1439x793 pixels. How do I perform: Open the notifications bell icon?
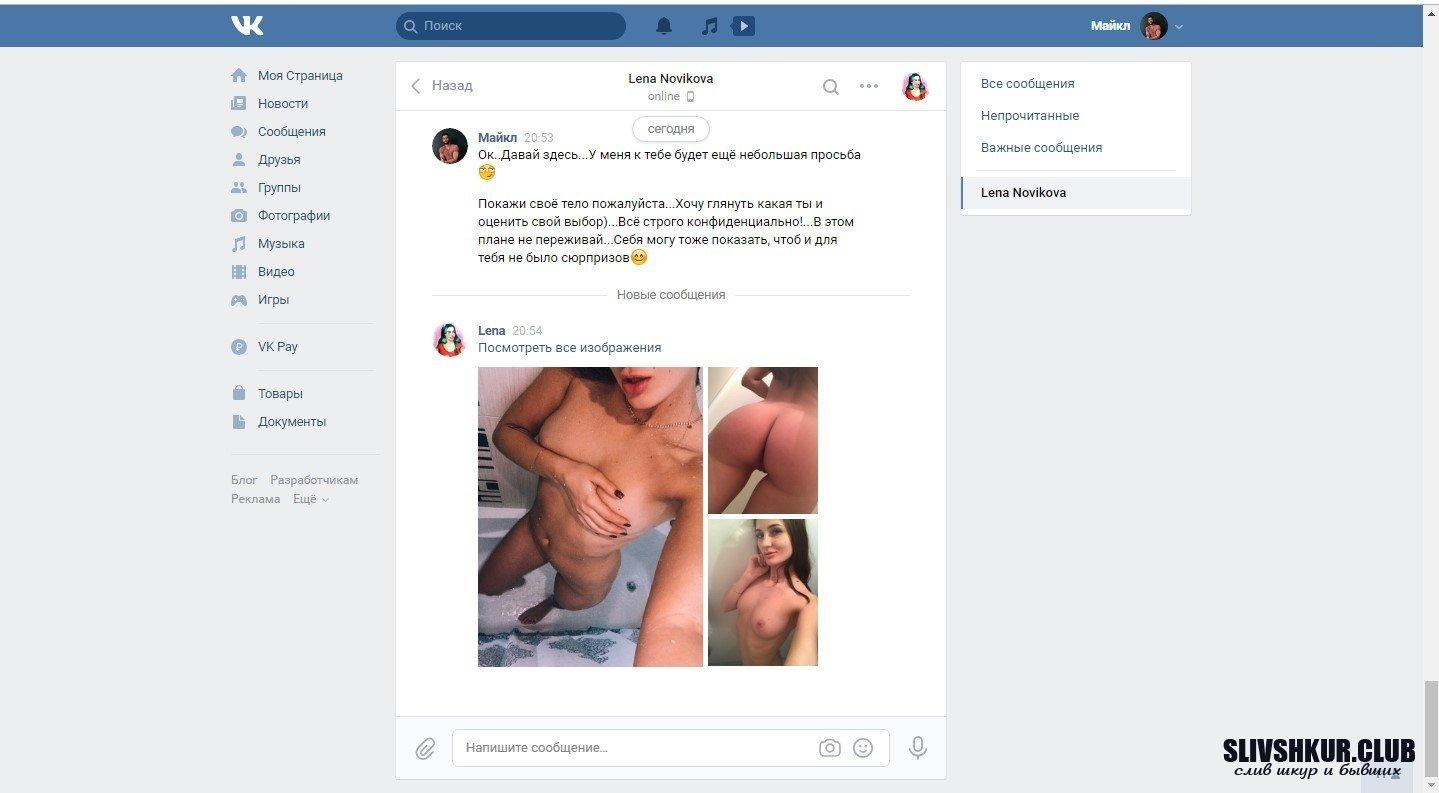click(x=664, y=26)
